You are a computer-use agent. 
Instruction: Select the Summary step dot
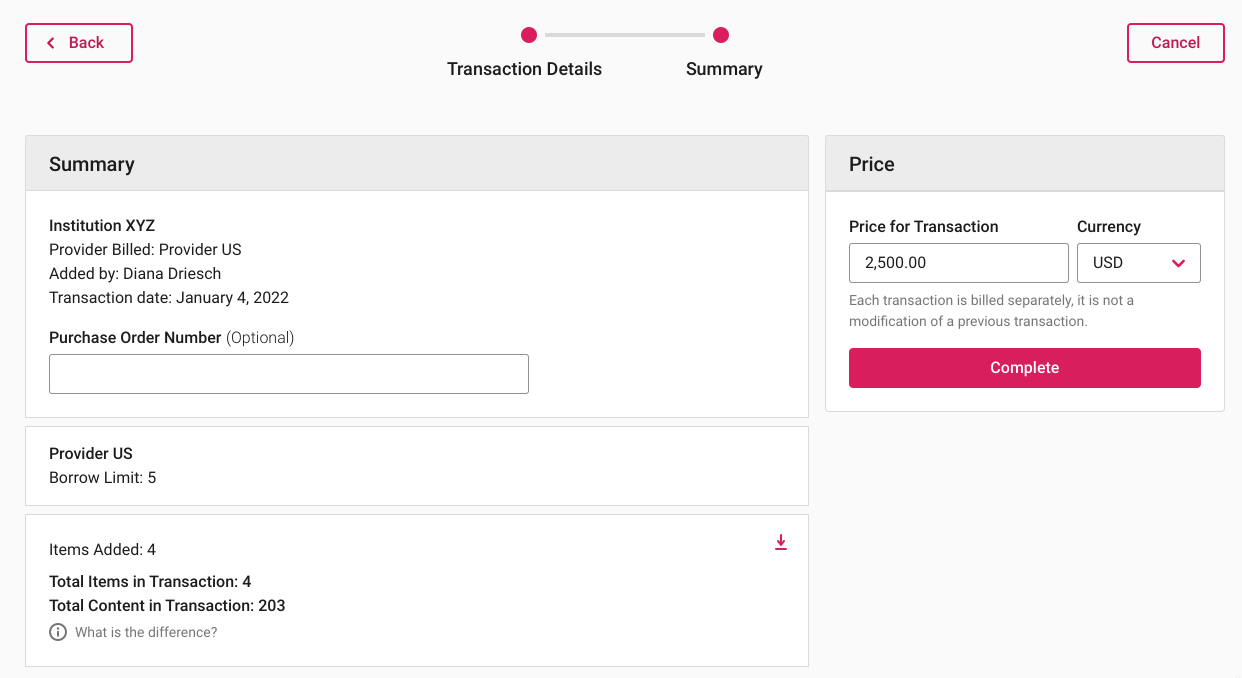point(721,35)
